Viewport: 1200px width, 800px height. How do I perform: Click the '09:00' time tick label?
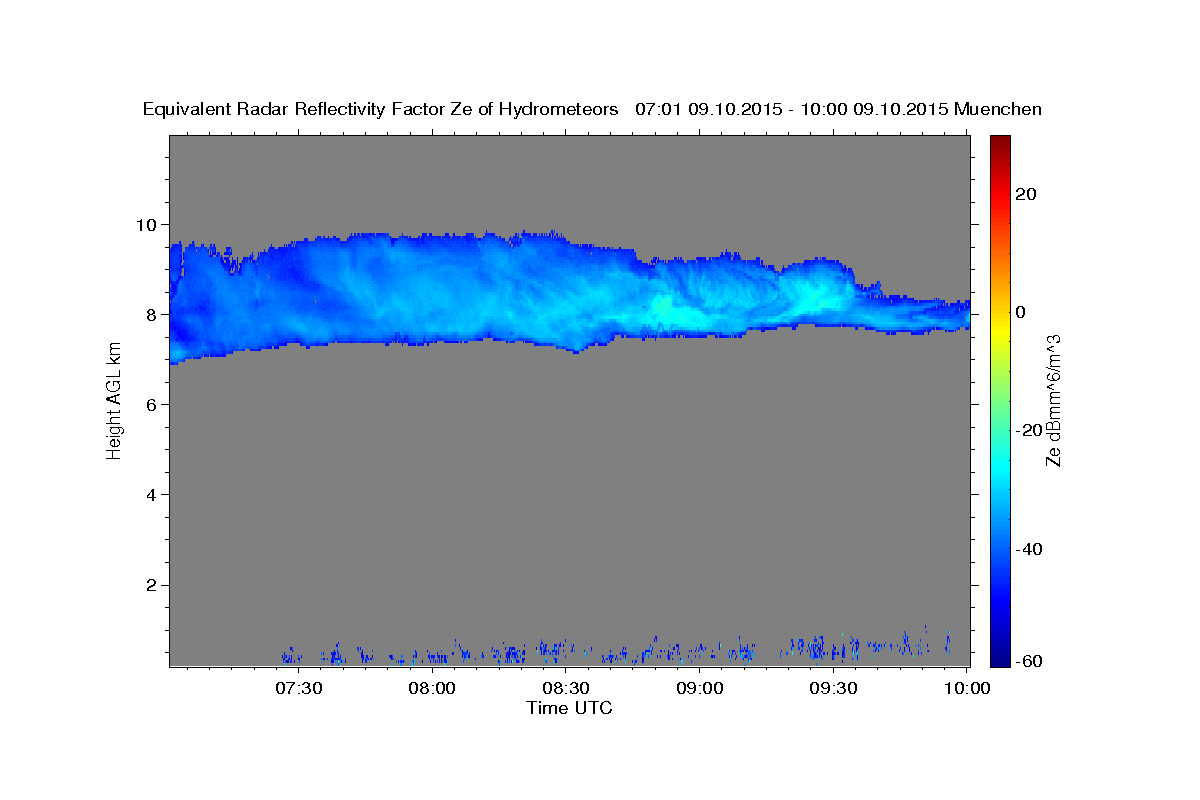coord(700,688)
